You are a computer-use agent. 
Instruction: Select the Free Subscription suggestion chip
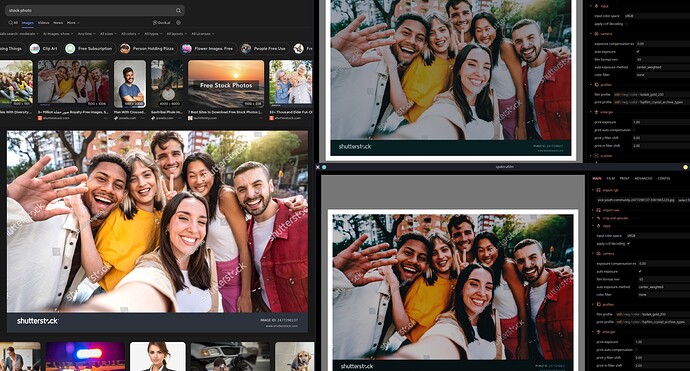(x=90, y=48)
